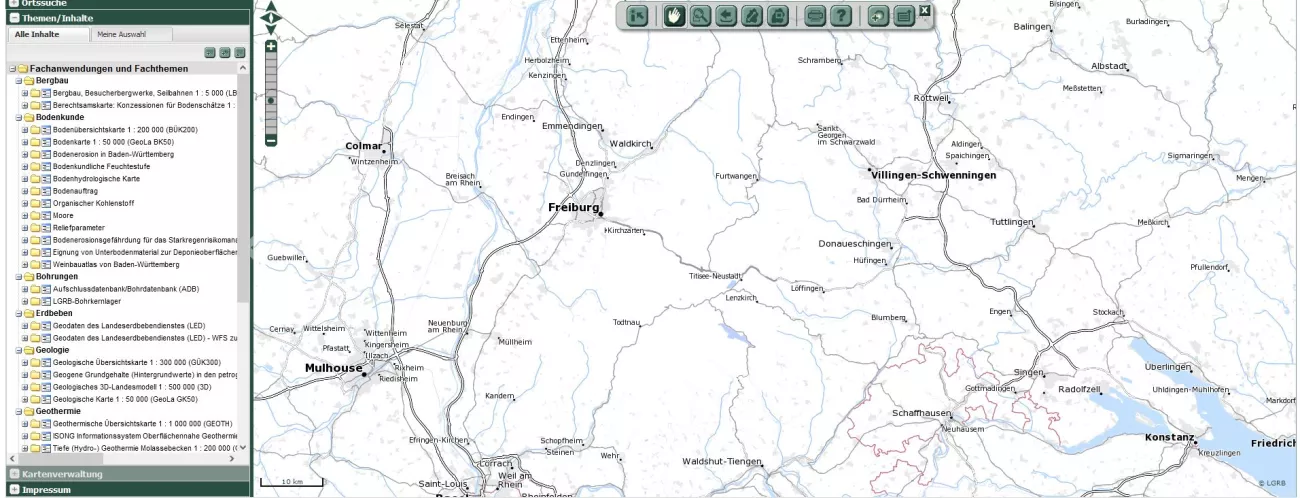
Task: Expand Weinbauatlas von Baden-Württemberg node
Action: pos(25,264)
